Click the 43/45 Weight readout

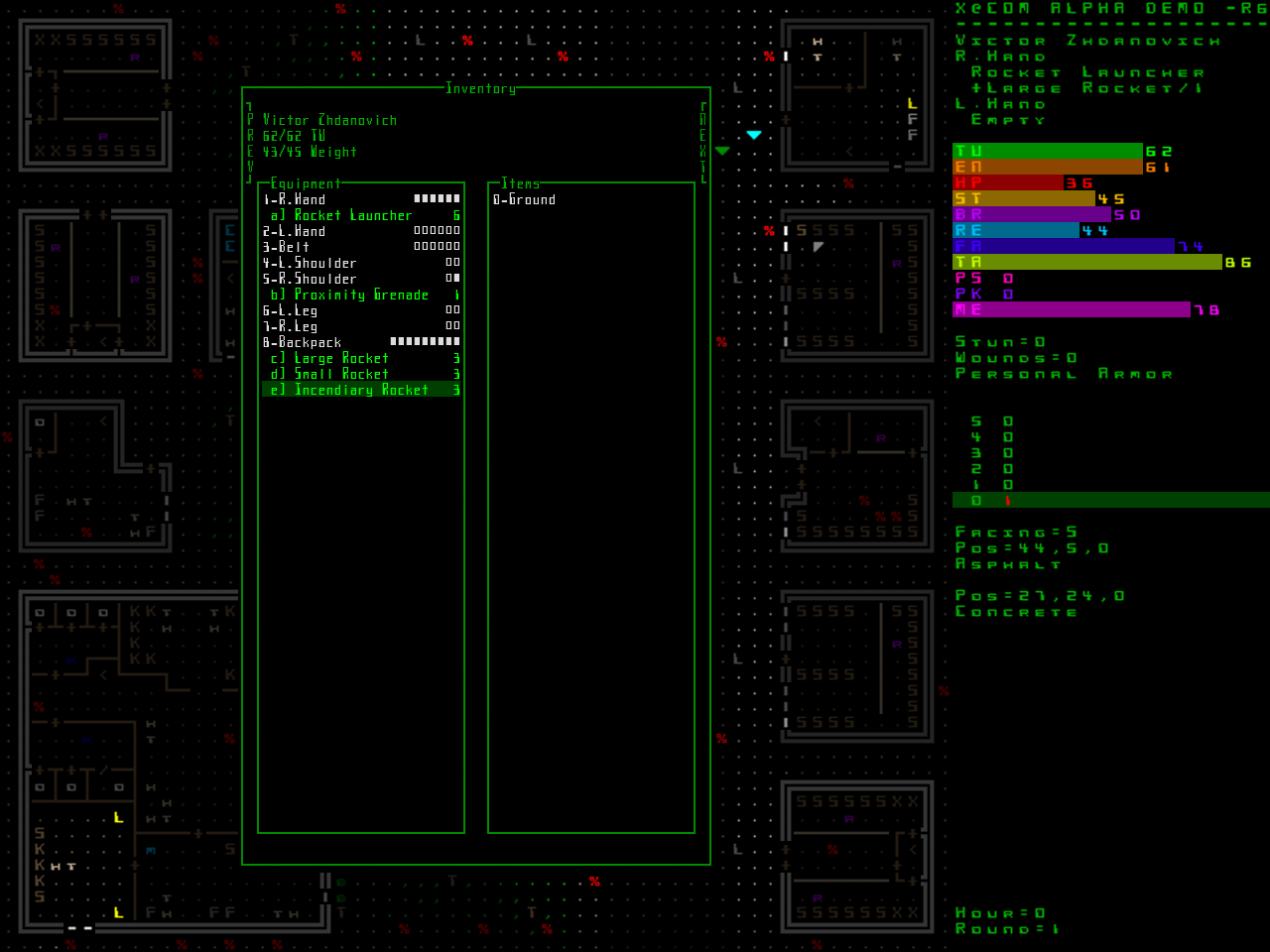(310, 152)
